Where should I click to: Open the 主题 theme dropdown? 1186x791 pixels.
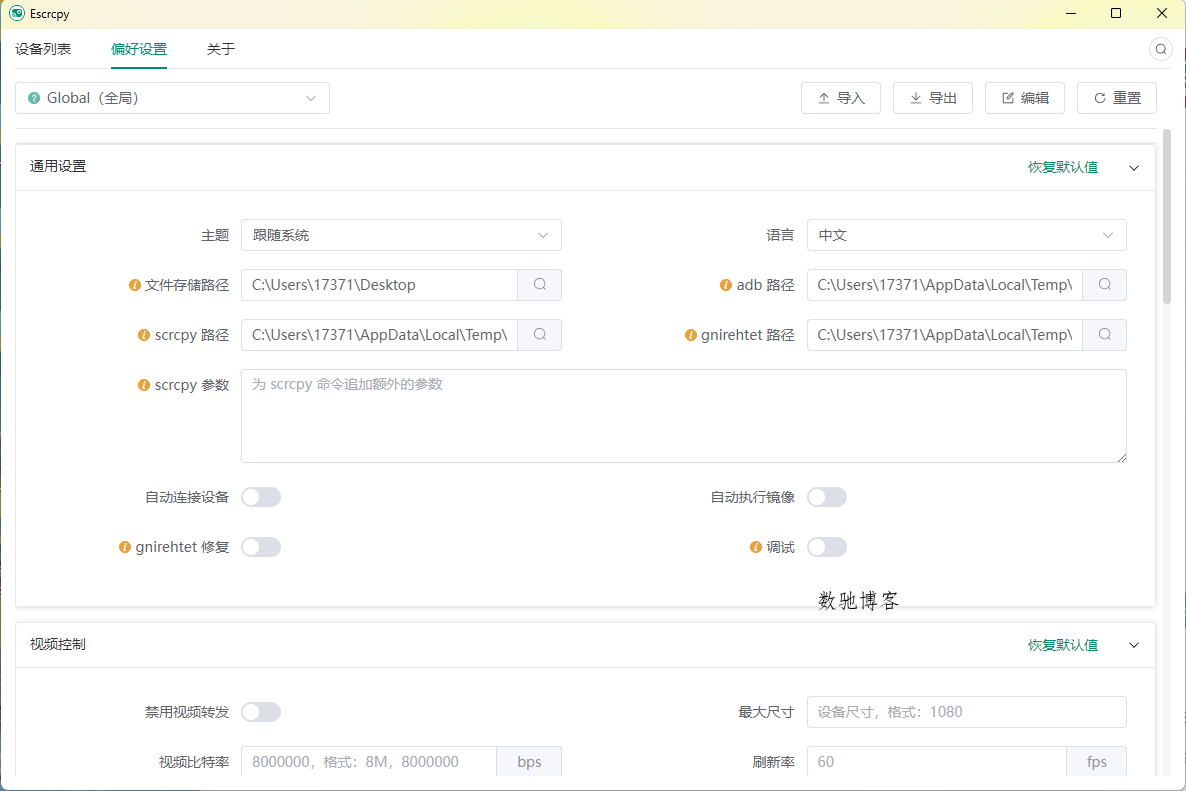[401, 235]
